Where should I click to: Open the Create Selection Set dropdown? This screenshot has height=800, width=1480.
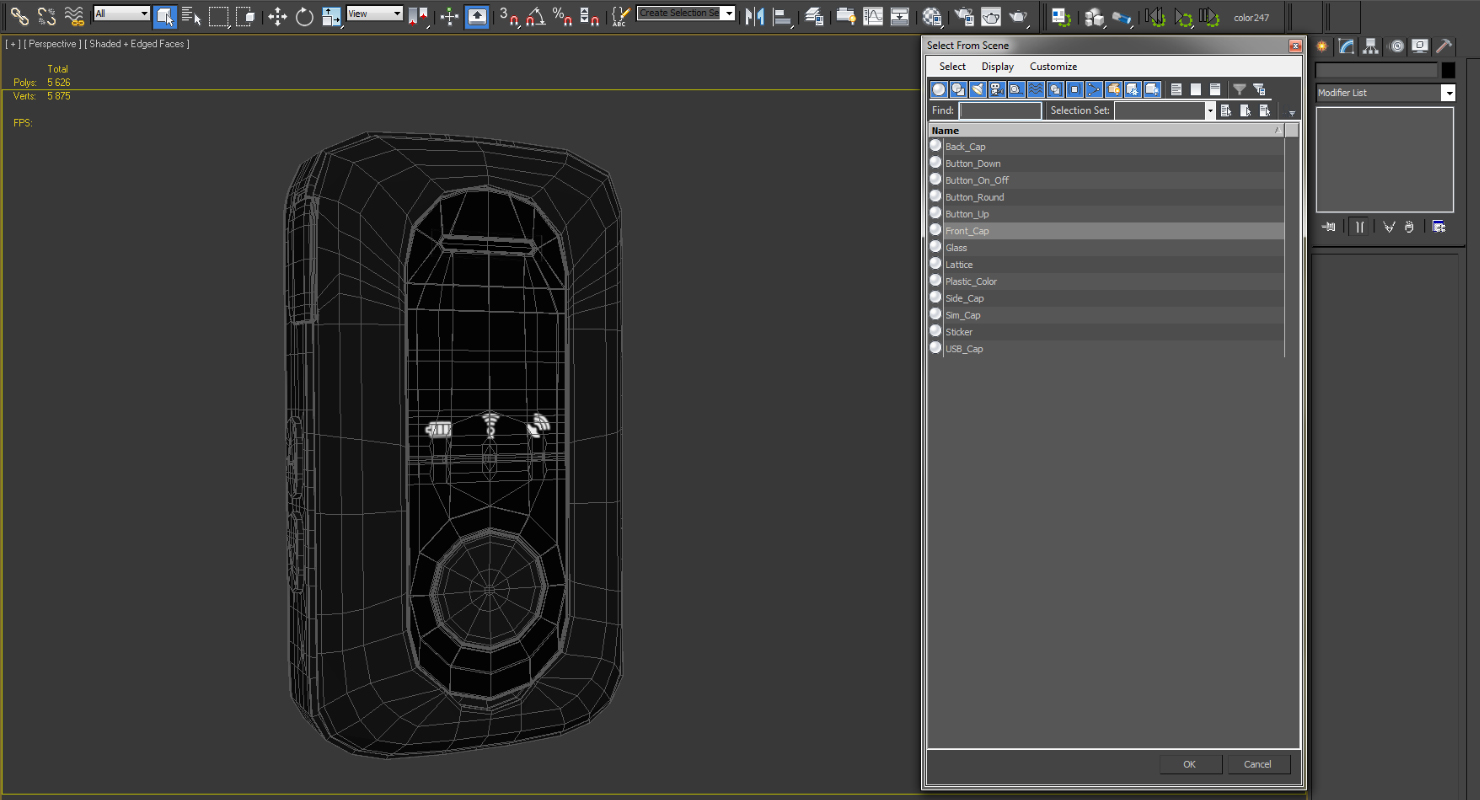point(686,13)
